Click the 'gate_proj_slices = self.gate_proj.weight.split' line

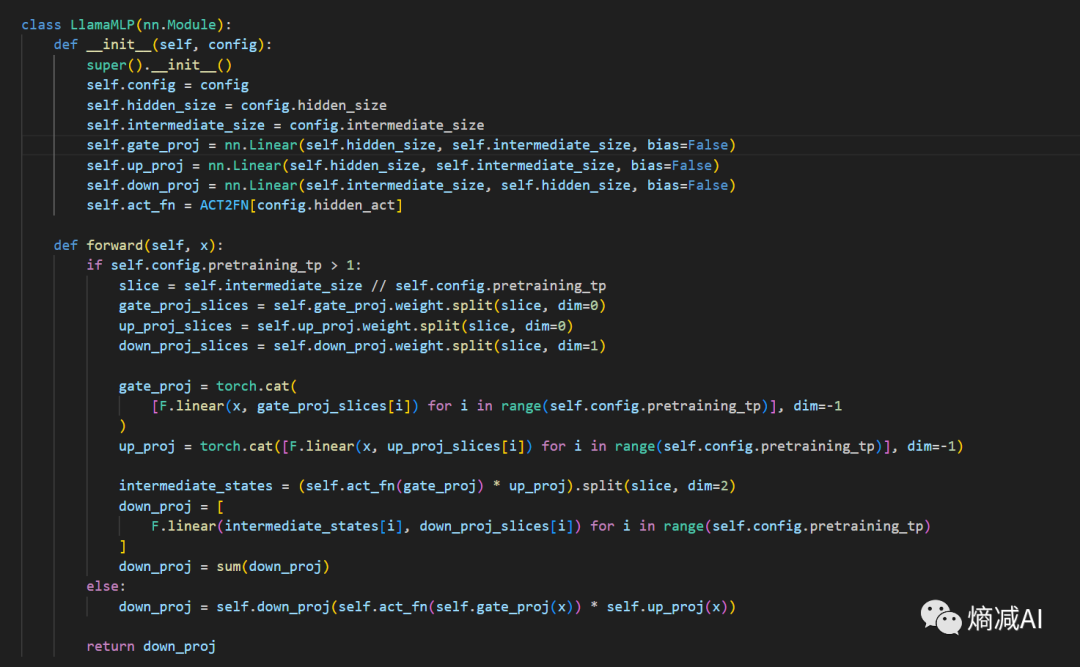click(362, 306)
